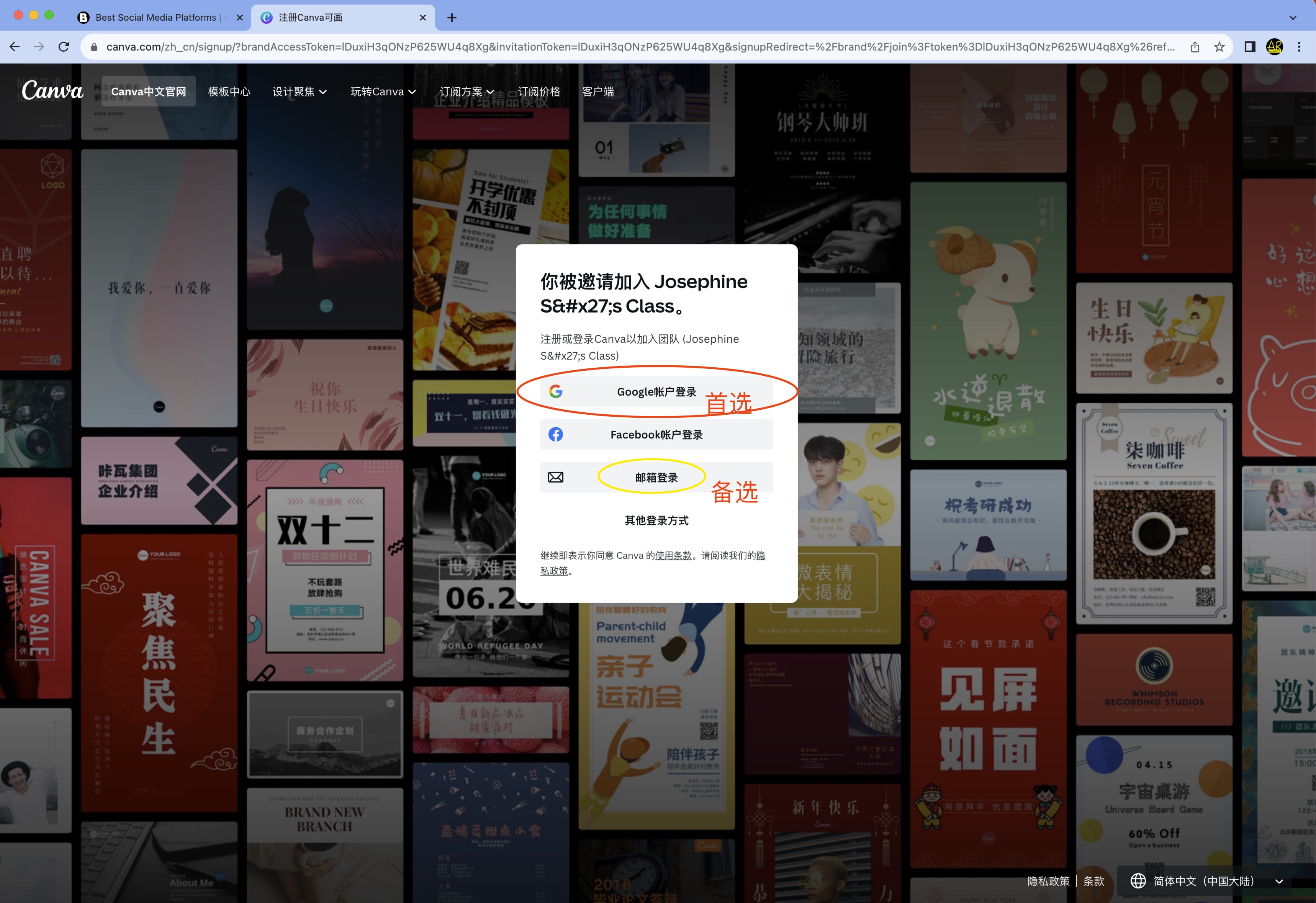Bookmark this page with the star icon
Image resolution: width=1316 pixels, height=903 pixels.
[1219, 47]
